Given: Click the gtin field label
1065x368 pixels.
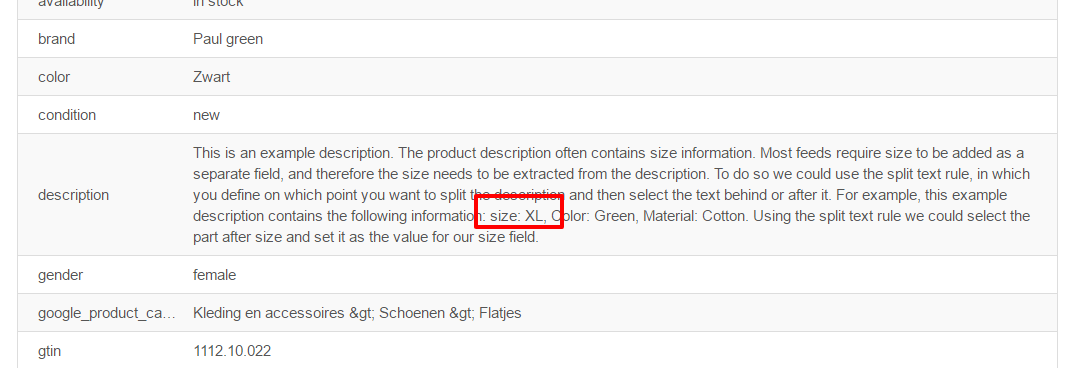Looking at the screenshot, I should coord(50,352).
